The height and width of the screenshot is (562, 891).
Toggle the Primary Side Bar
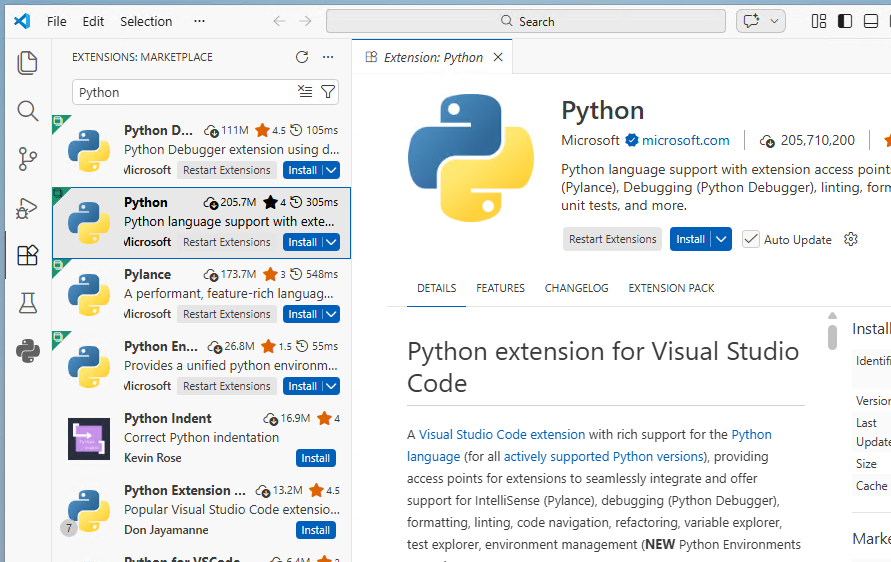[x=845, y=22]
